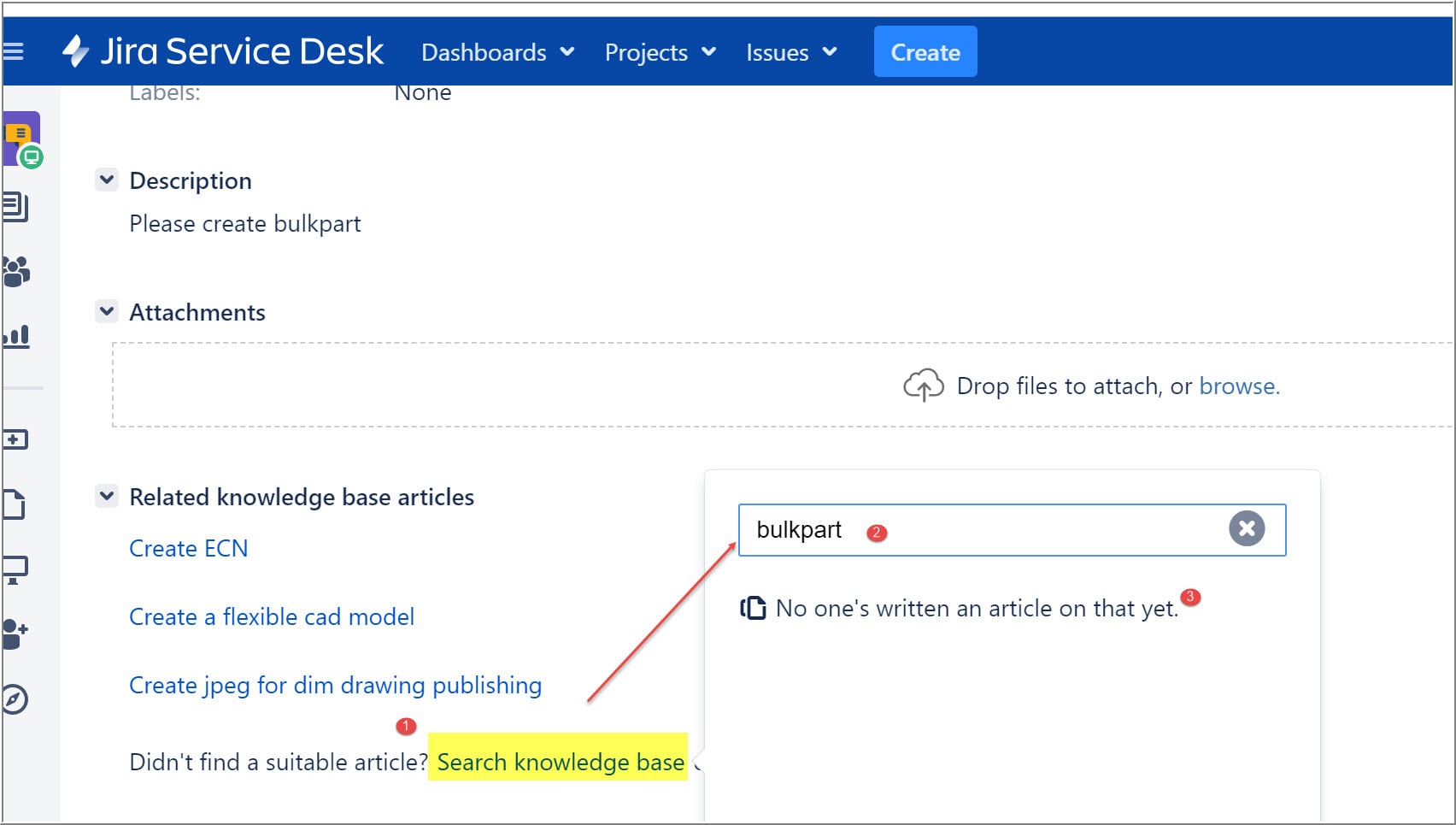
Task: Open the Customer channels monitor icon
Action: [x=15, y=569]
